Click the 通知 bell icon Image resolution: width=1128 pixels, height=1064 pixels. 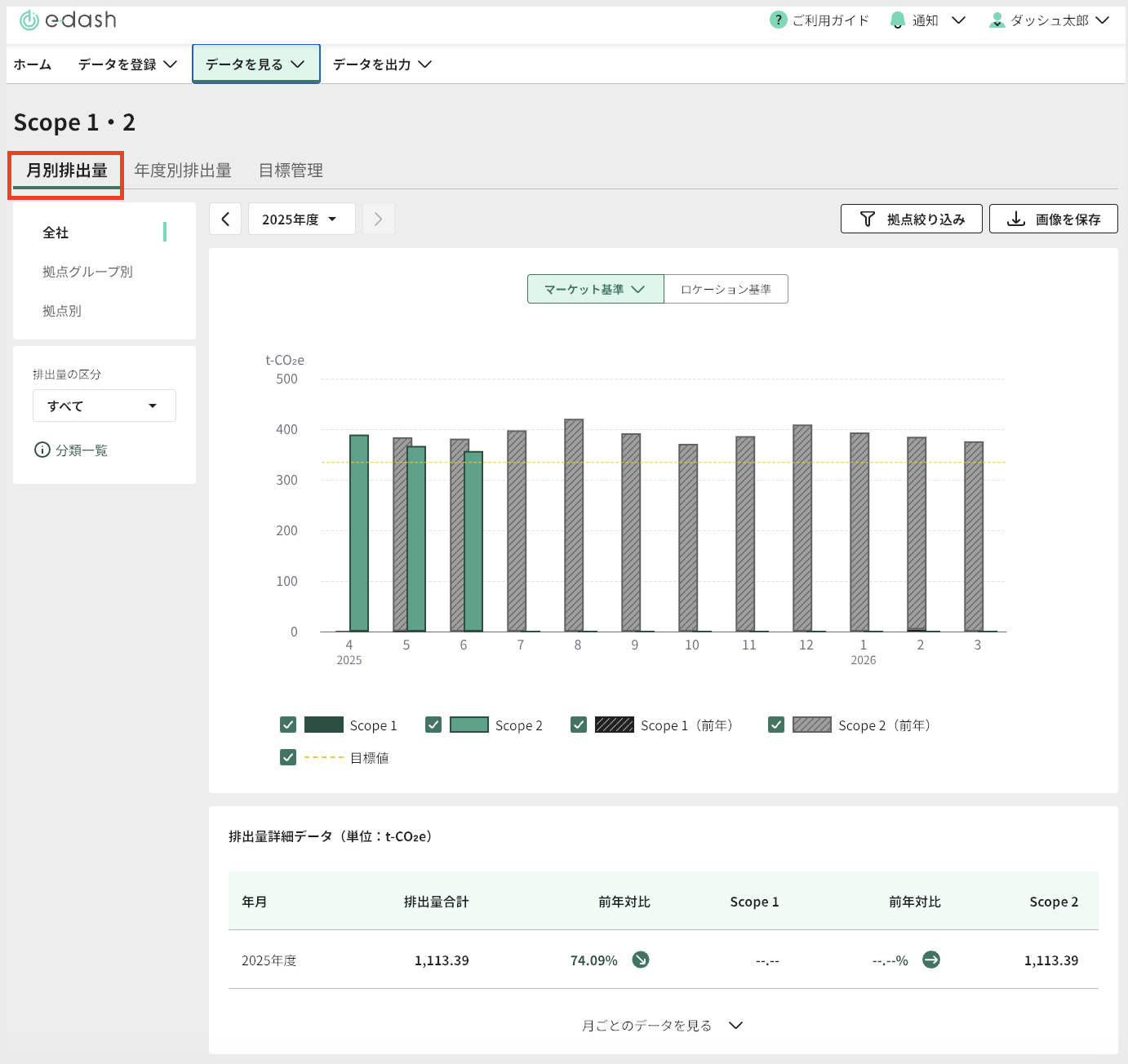898,20
